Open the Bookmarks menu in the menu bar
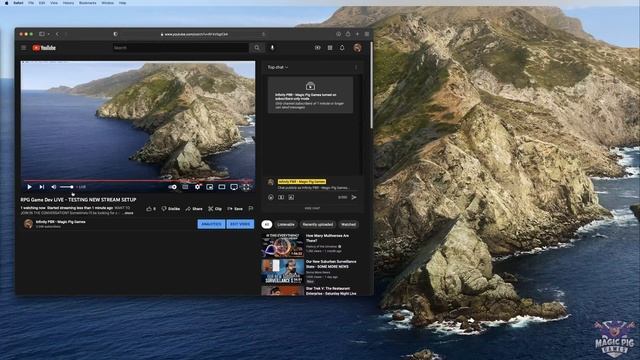This screenshot has height=360, width=640. point(87,3)
